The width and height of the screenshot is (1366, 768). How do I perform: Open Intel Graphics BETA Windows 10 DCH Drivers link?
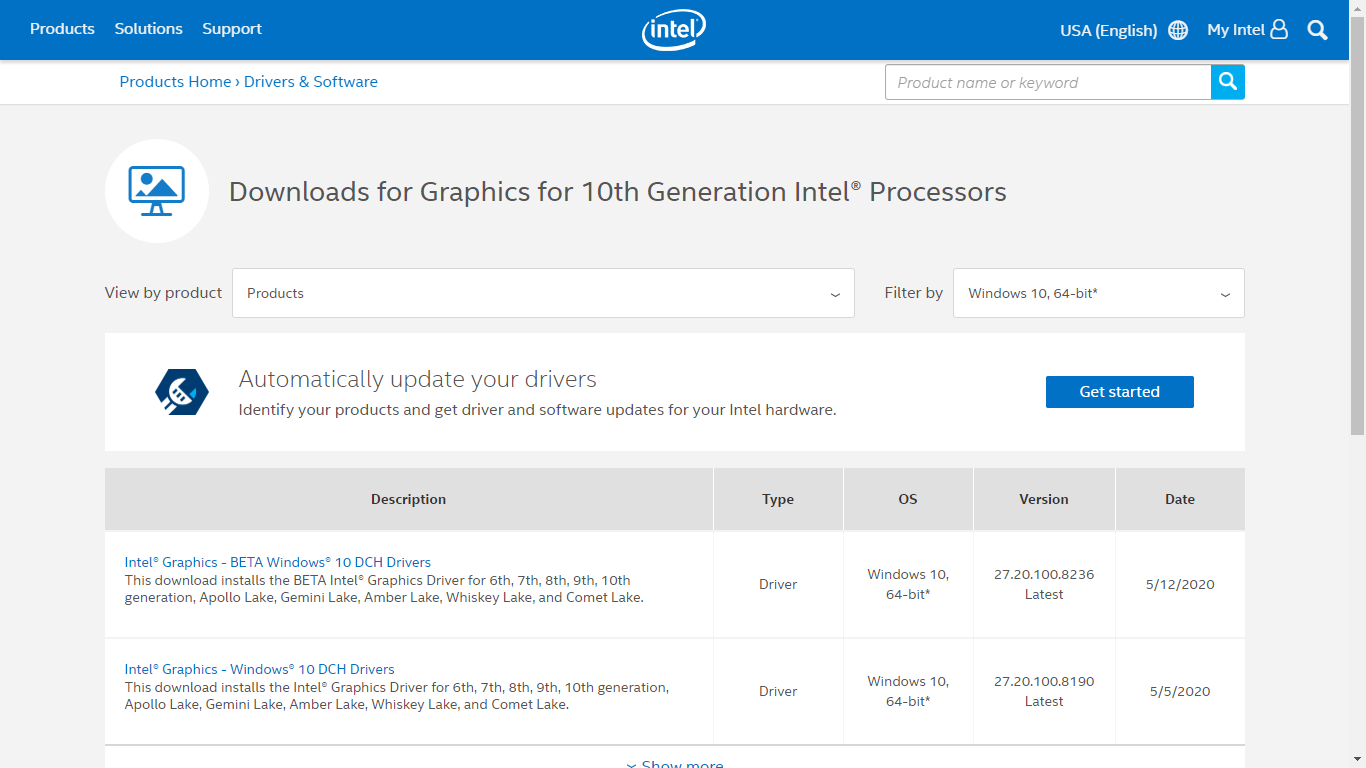coord(277,561)
